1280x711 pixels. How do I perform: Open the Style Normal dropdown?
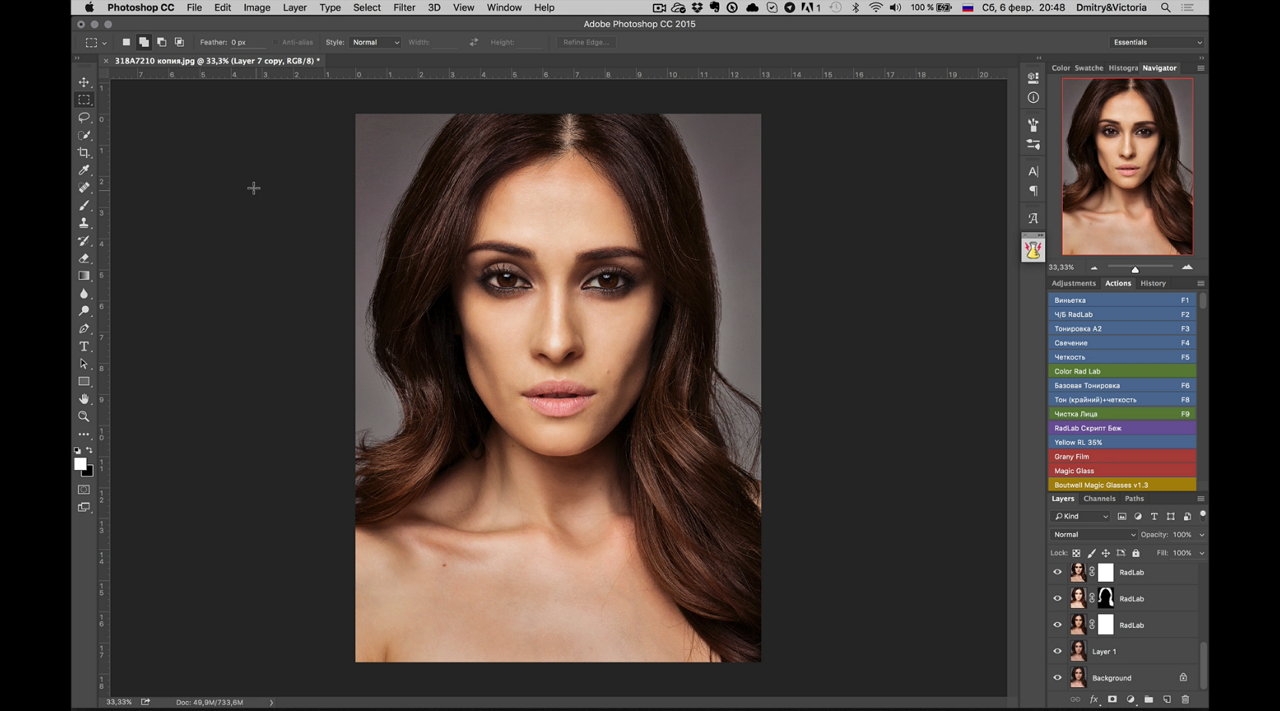click(x=376, y=42)
